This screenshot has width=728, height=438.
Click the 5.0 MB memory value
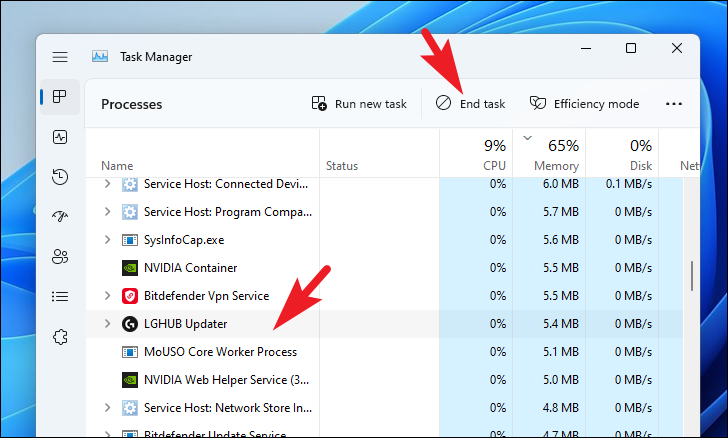pos(561,380)
